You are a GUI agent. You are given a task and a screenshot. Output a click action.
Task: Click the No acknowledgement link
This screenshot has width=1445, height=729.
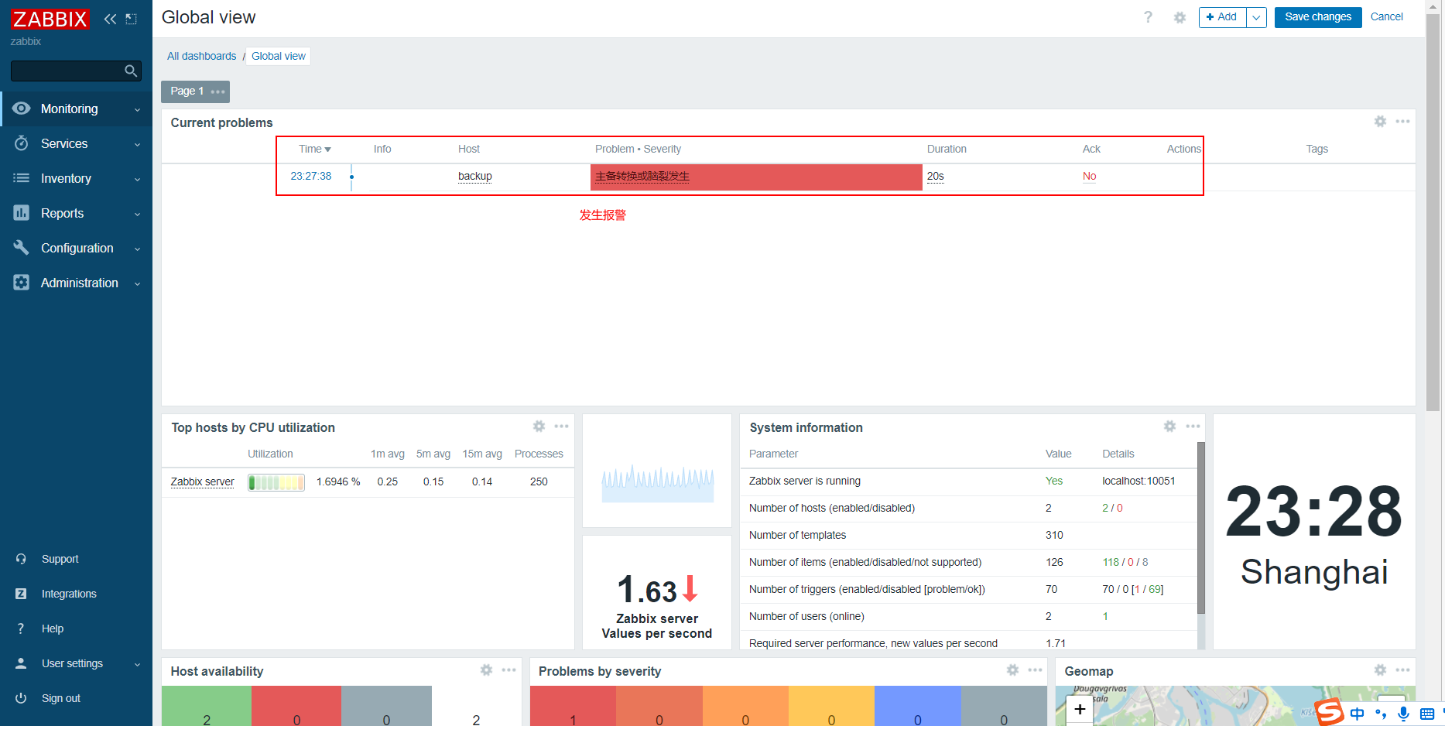(x=1089, y=176)
